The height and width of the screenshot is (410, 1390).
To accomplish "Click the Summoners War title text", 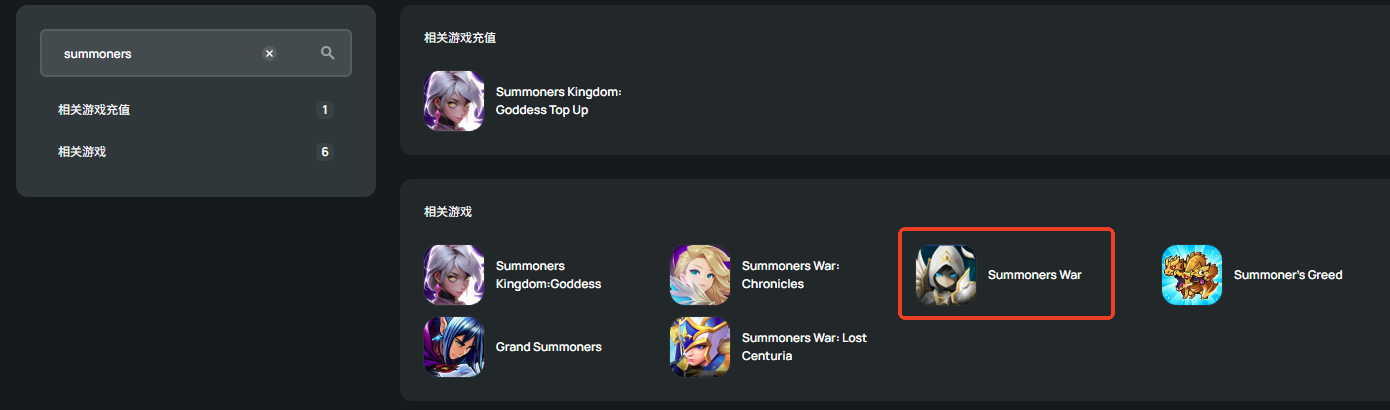I will pyautogui.click(x=1034, y=275).
